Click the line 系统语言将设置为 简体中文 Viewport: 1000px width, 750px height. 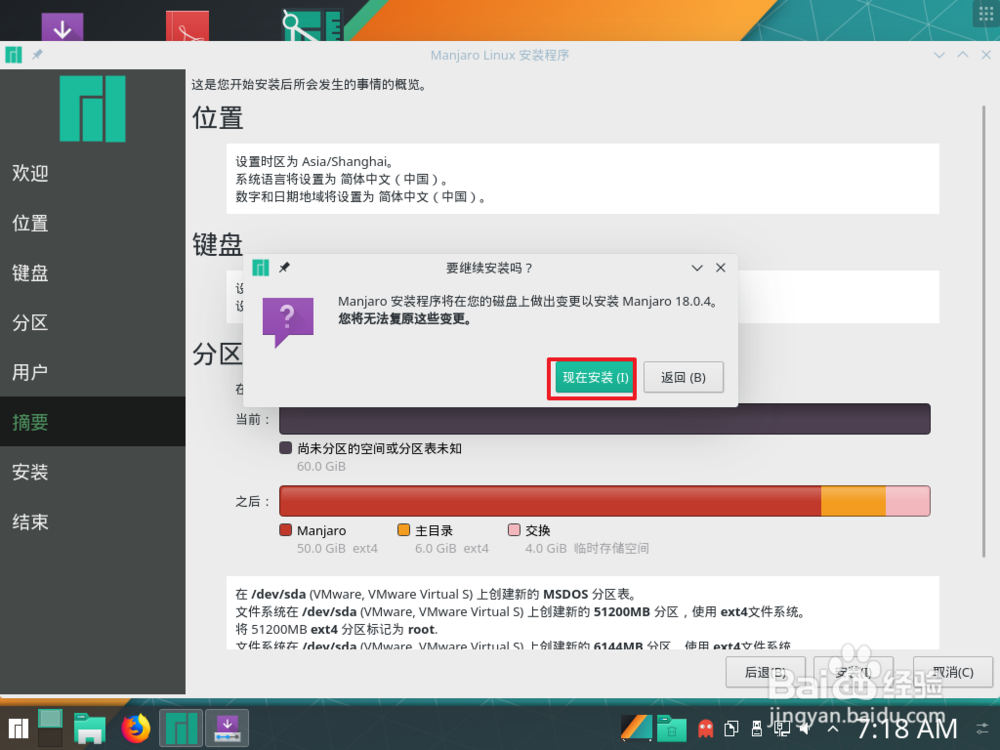coord(341,179)
